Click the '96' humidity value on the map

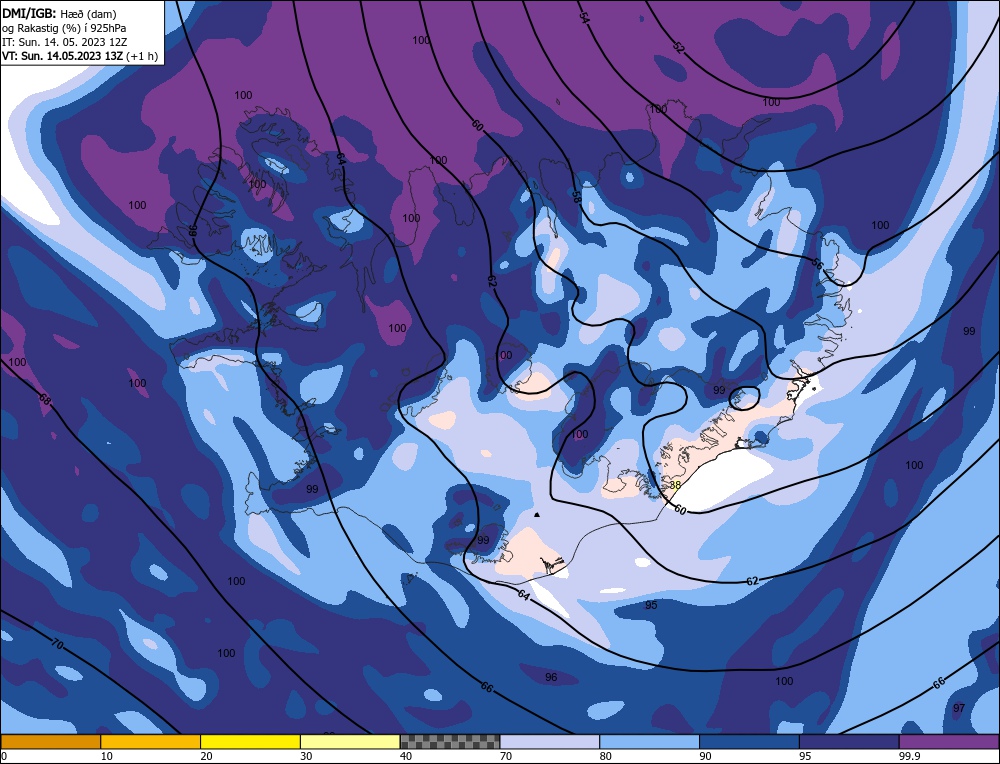tap(551, 677)
